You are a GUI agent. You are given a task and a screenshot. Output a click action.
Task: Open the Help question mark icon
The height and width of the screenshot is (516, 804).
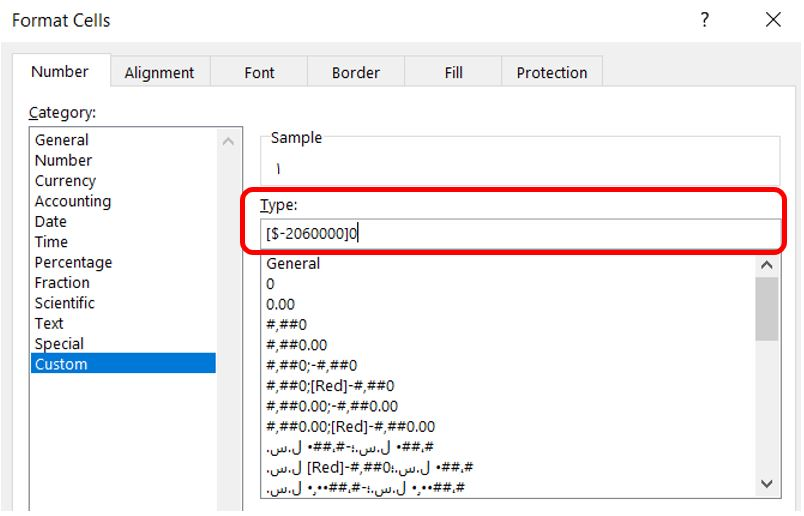coord(705,20)
